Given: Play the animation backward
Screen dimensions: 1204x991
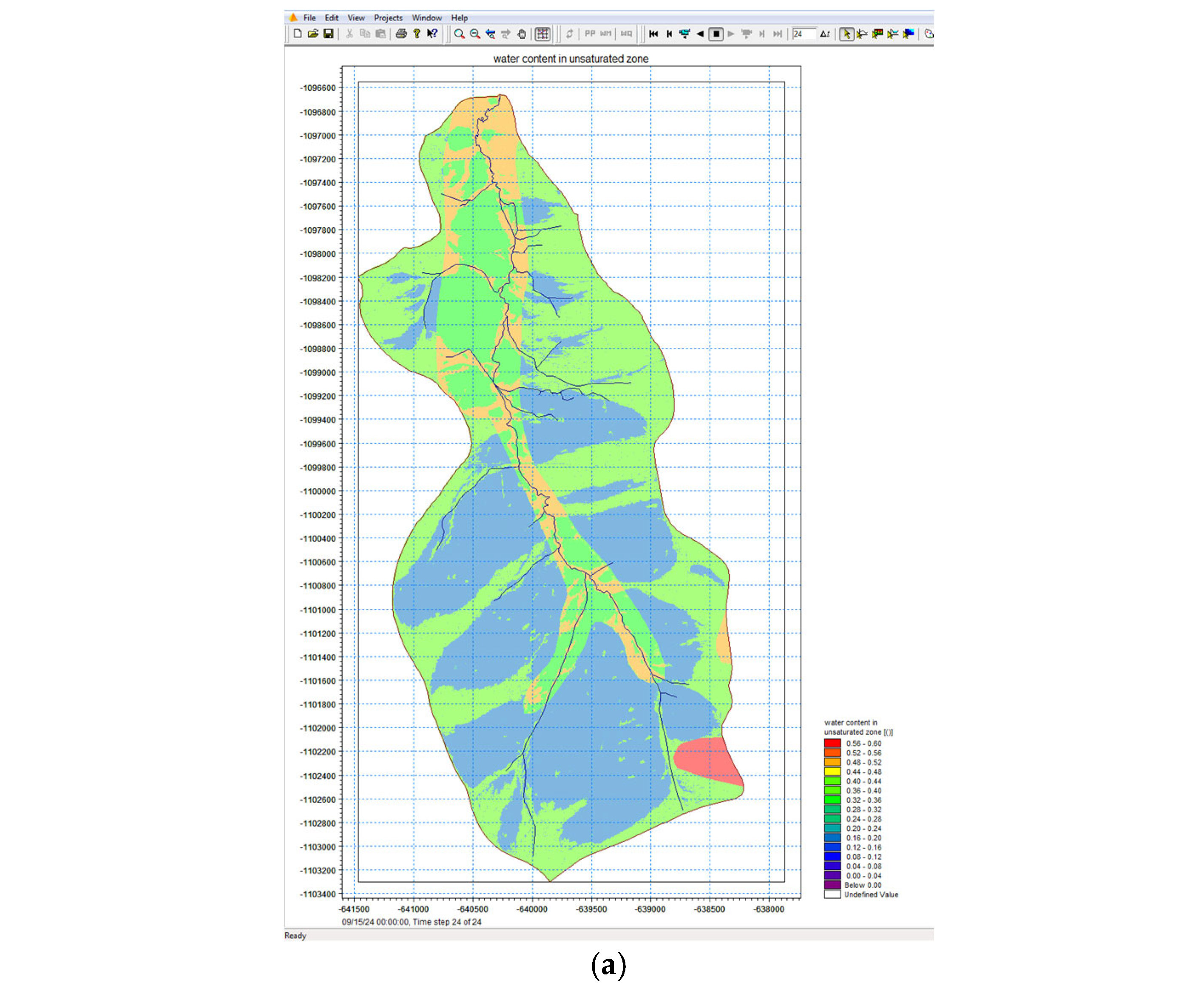Looking at the screenshot, I should click(700, 34).
